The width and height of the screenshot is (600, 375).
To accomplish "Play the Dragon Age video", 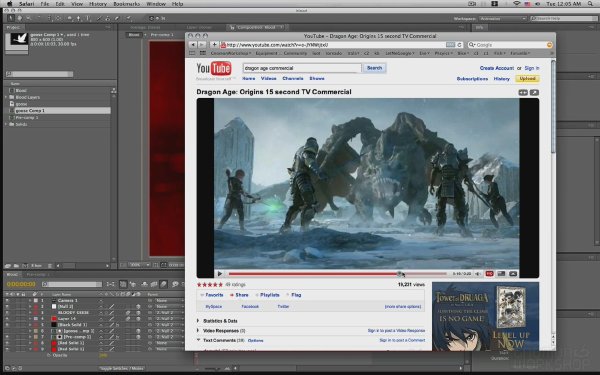I will point(220,274).
